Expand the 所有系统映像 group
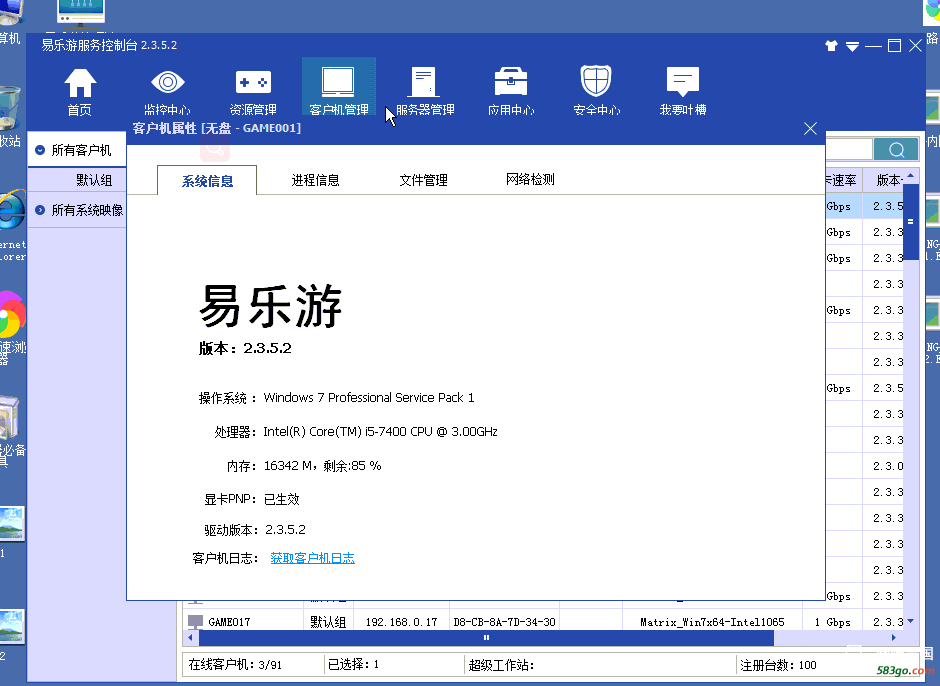This screenshot has width=940, height=686. point(40,210)
